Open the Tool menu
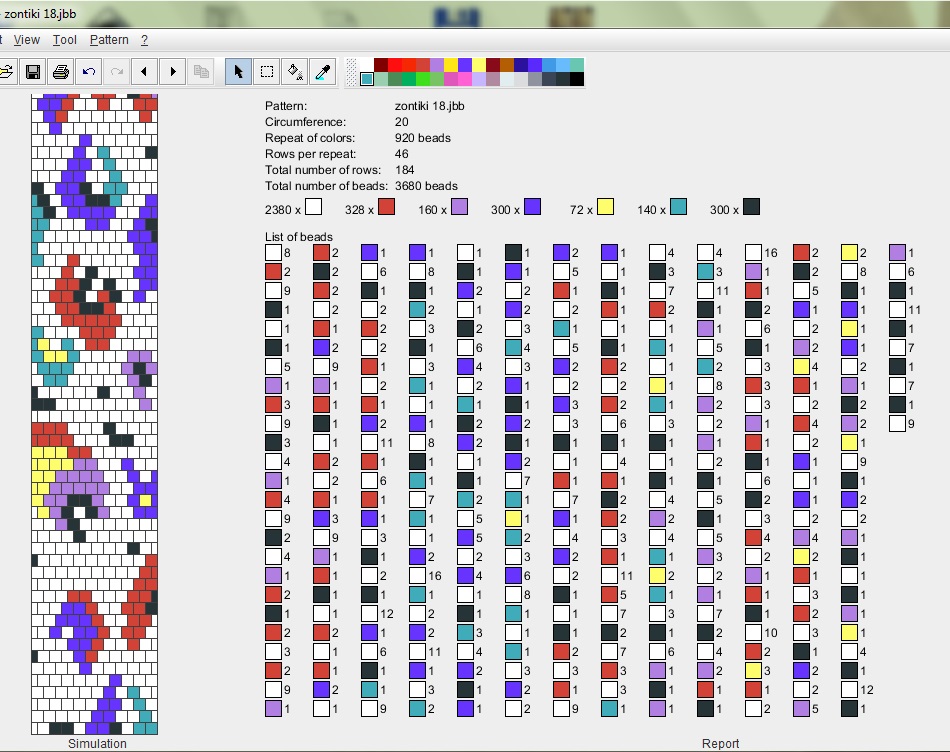Viewport: 950px width, 752px height. coord(65,40)
